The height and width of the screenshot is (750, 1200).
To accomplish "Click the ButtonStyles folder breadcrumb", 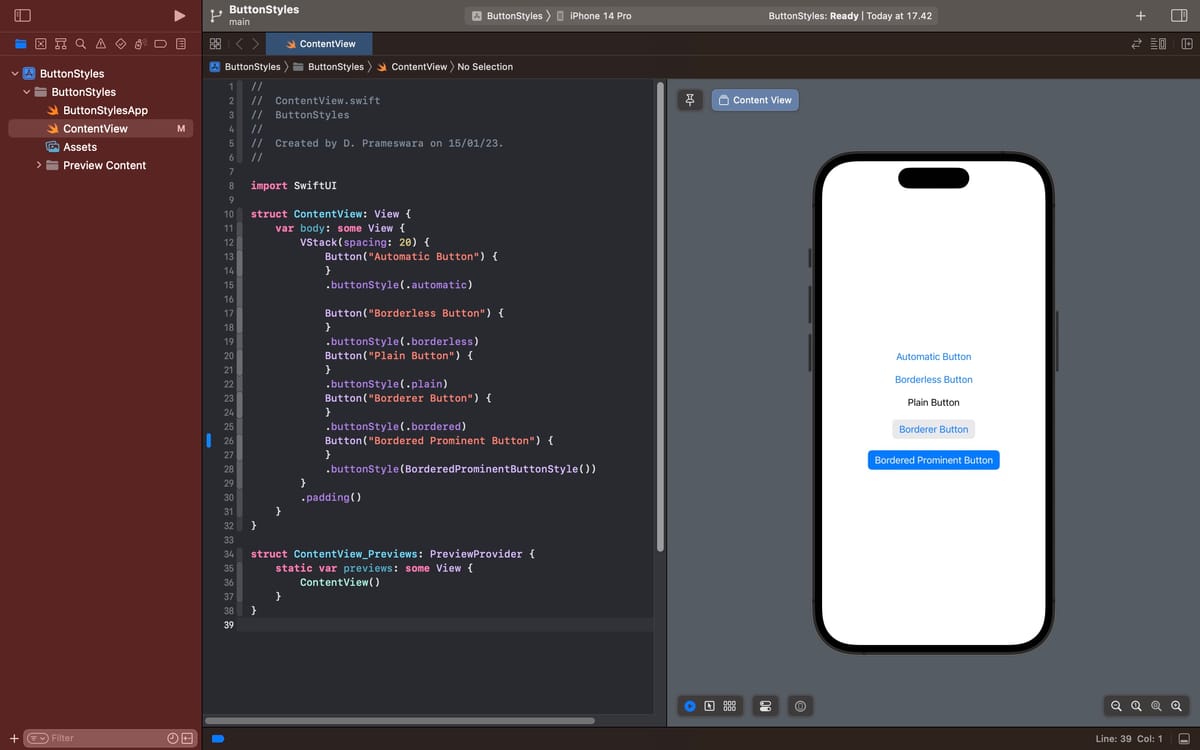I will tap(328, 67).
